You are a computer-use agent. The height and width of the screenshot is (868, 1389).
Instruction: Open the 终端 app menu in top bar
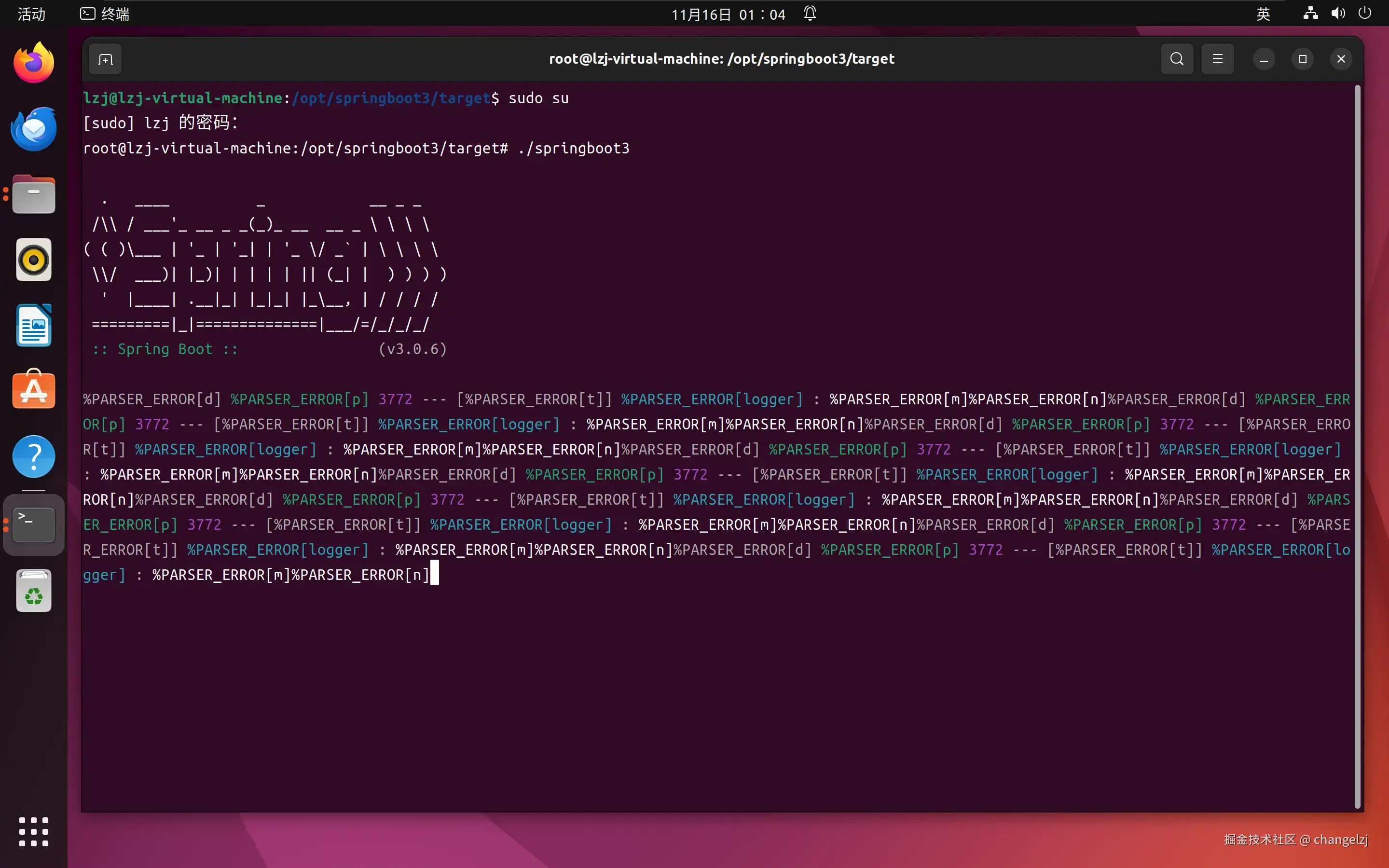(x=105, y=14)
